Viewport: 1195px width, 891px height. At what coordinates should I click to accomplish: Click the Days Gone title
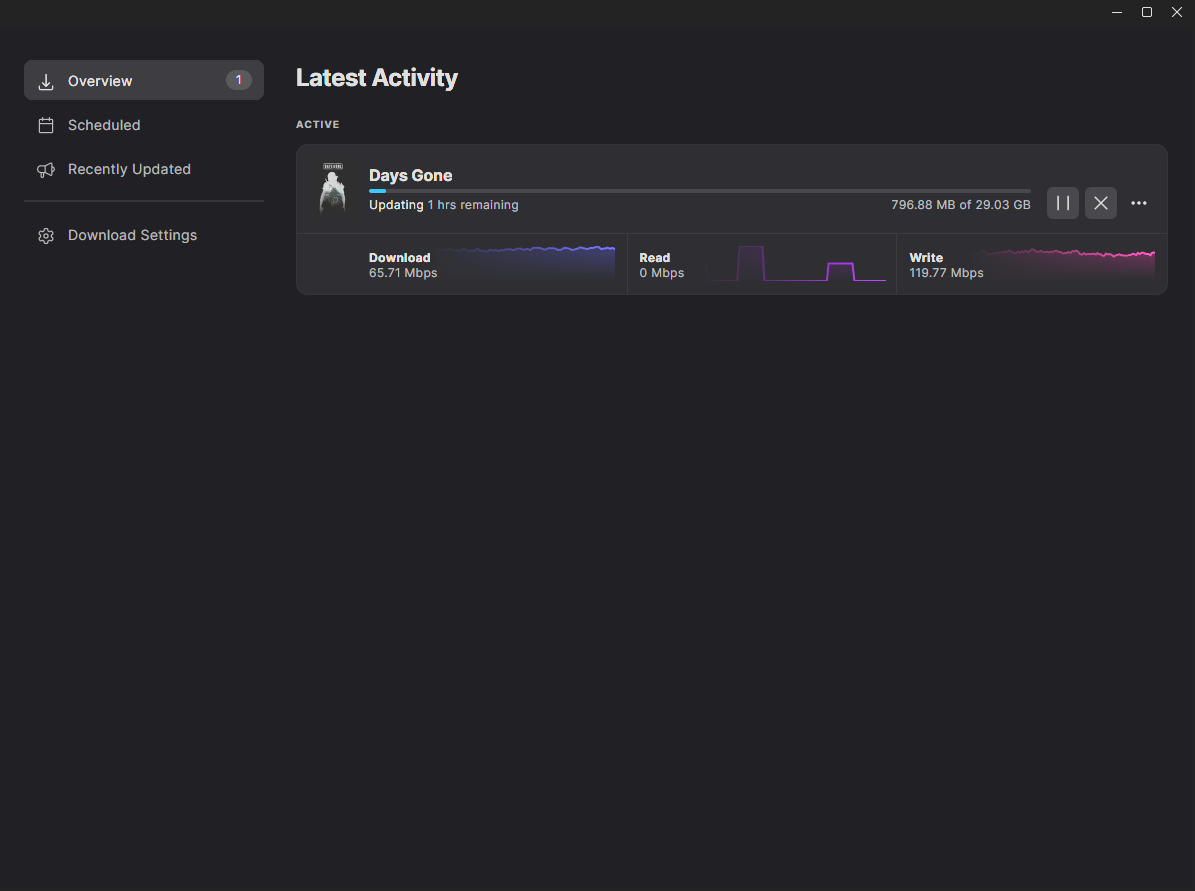point(411,175)
